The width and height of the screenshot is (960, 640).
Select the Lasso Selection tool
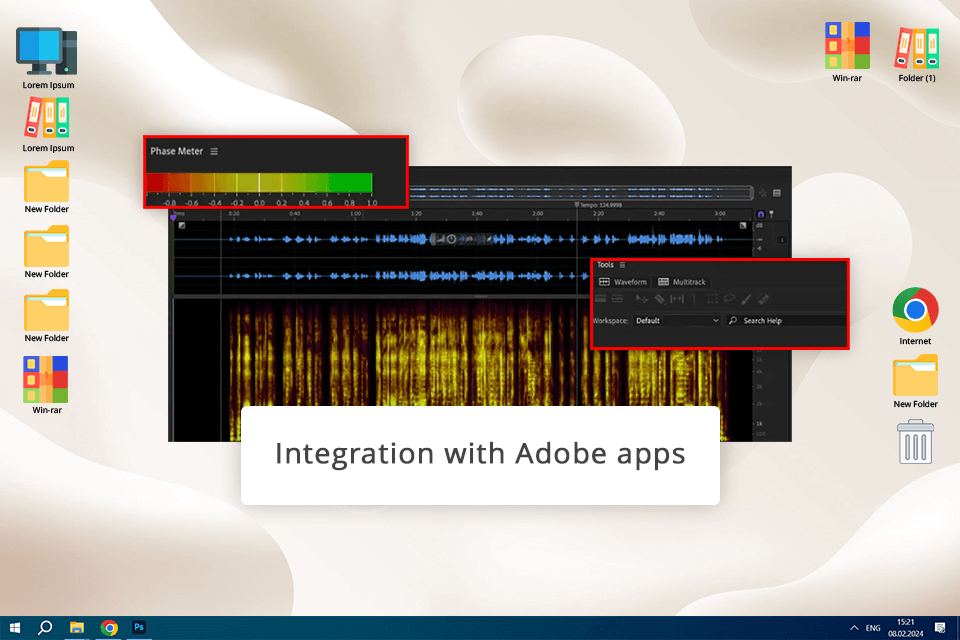[x=729, y=299]
